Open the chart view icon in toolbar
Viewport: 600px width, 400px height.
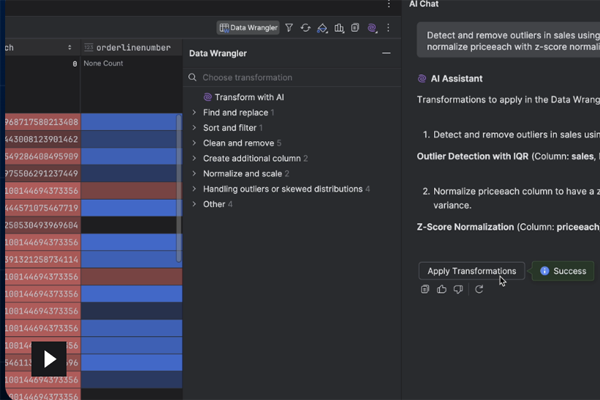(x=339, y=28)
